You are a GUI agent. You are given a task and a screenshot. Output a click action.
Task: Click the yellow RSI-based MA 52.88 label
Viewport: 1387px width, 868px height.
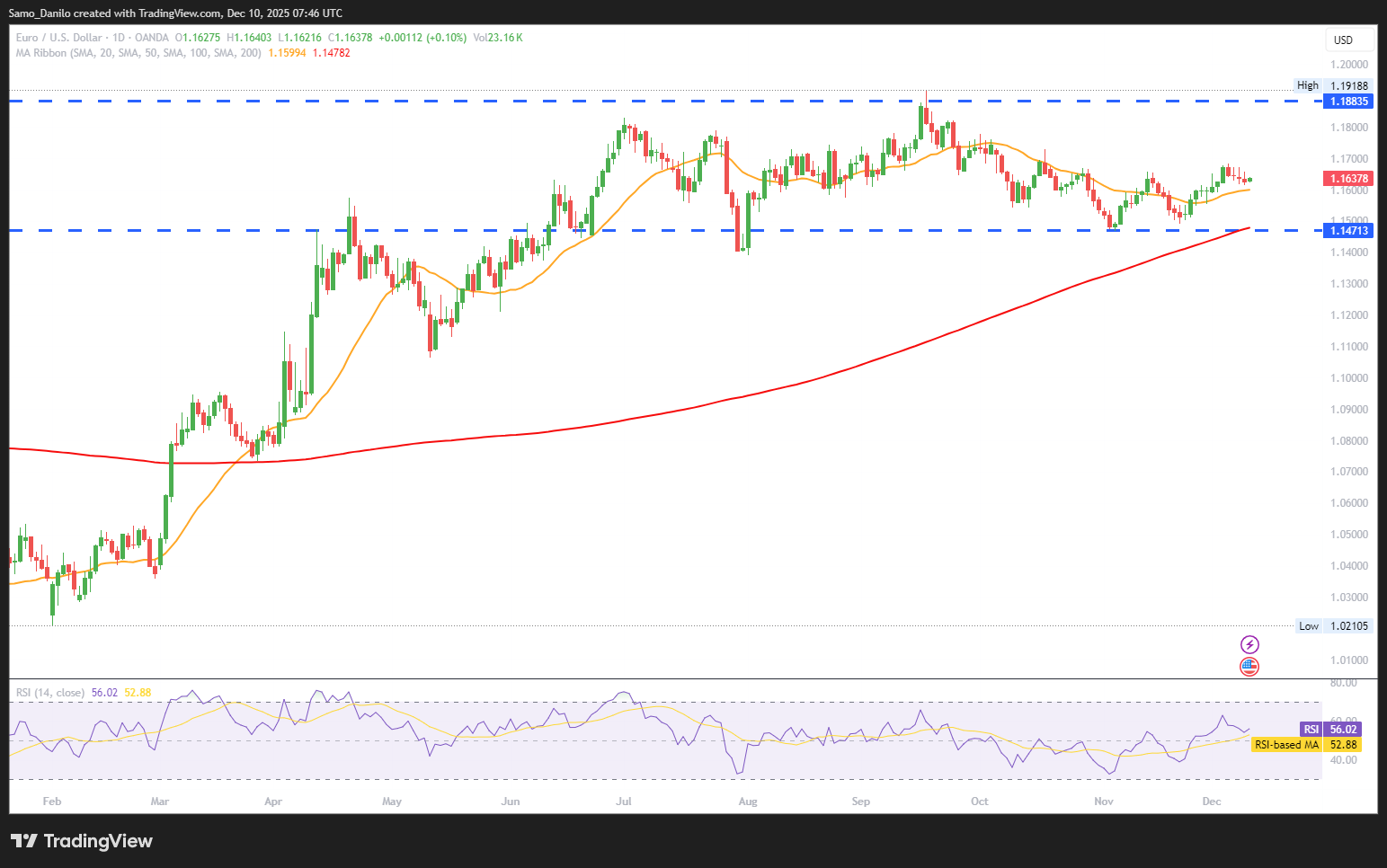tap(1305, 745)
